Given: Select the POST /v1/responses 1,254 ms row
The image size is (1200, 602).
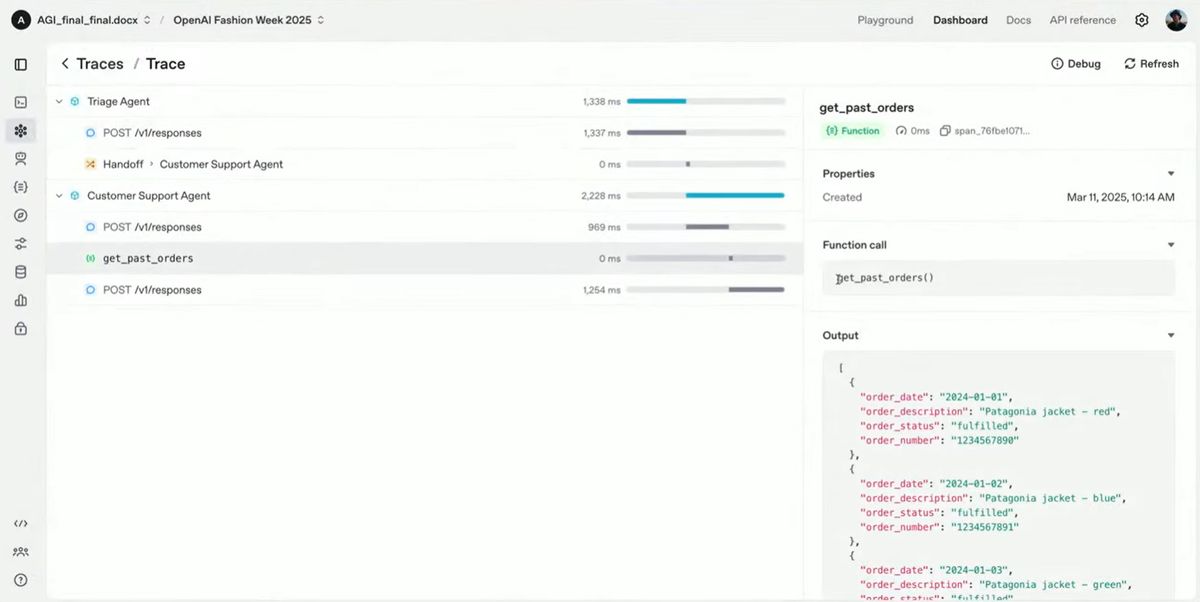Looking at the screenshot, I should 425,289.
